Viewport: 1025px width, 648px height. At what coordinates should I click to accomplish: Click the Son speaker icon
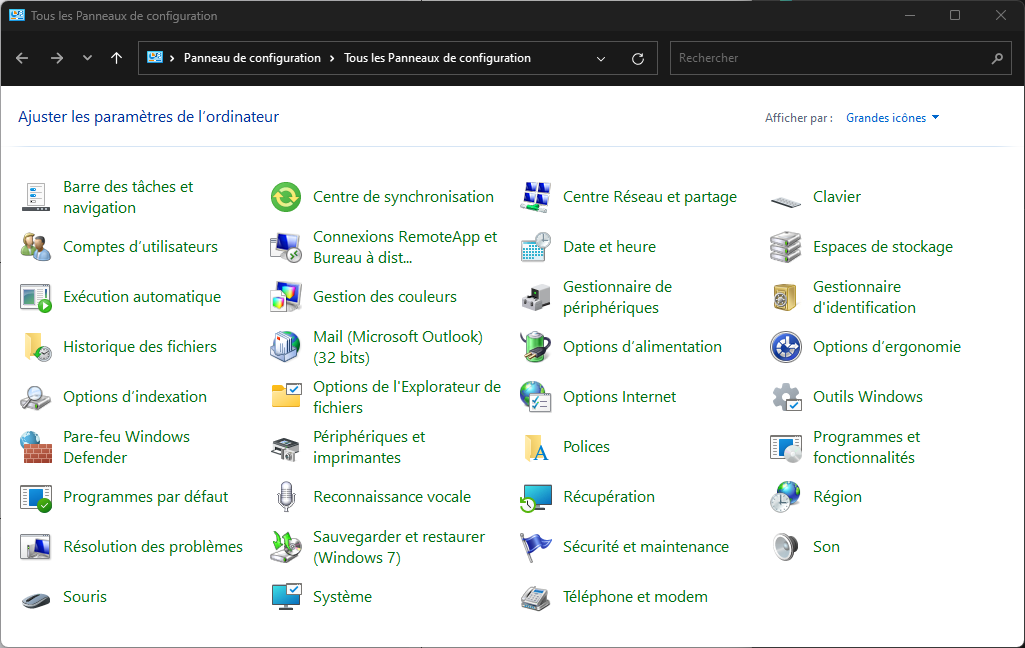tap(786, 547)
